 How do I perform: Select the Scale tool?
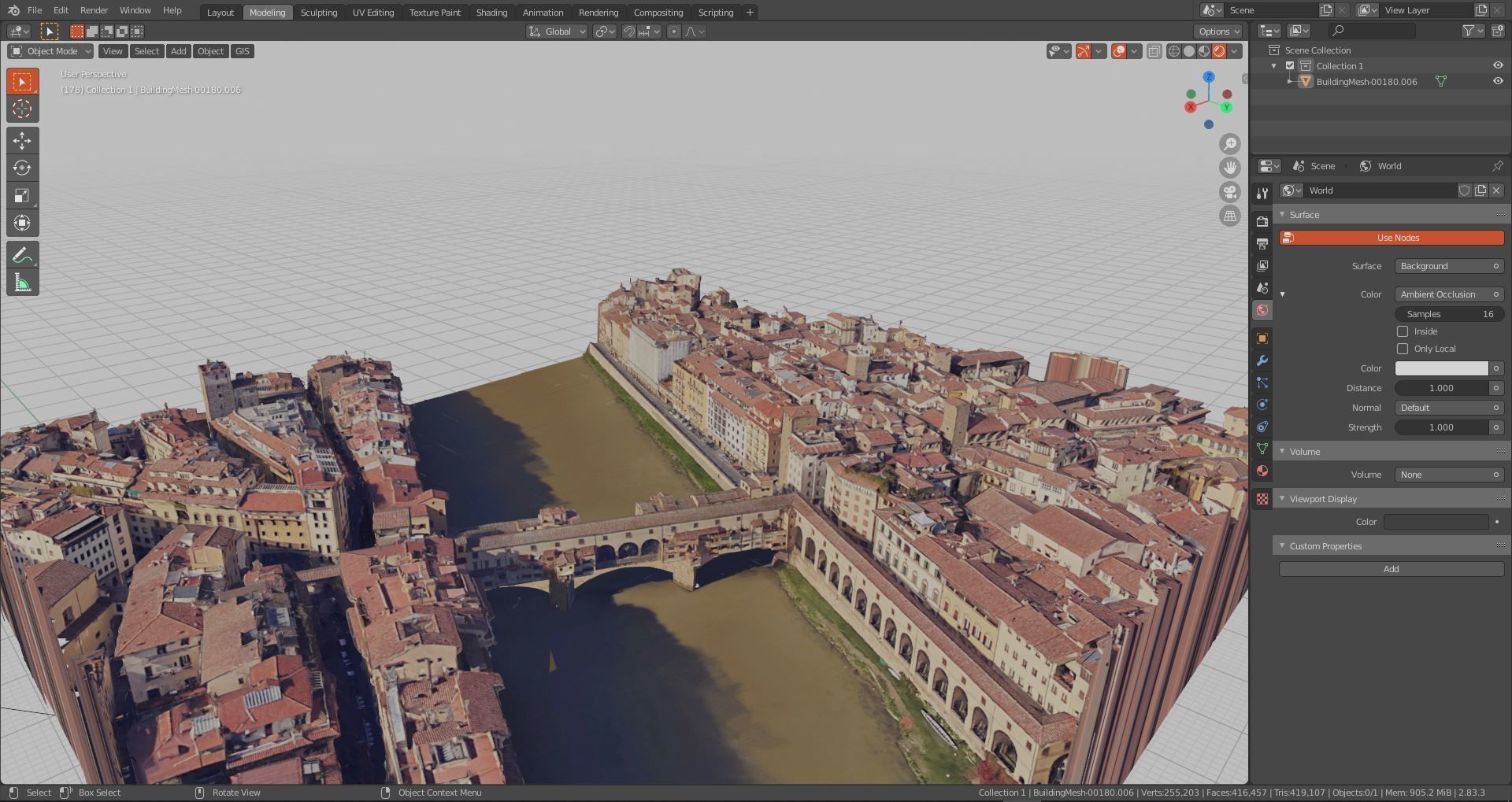click(x=22, y=195)
